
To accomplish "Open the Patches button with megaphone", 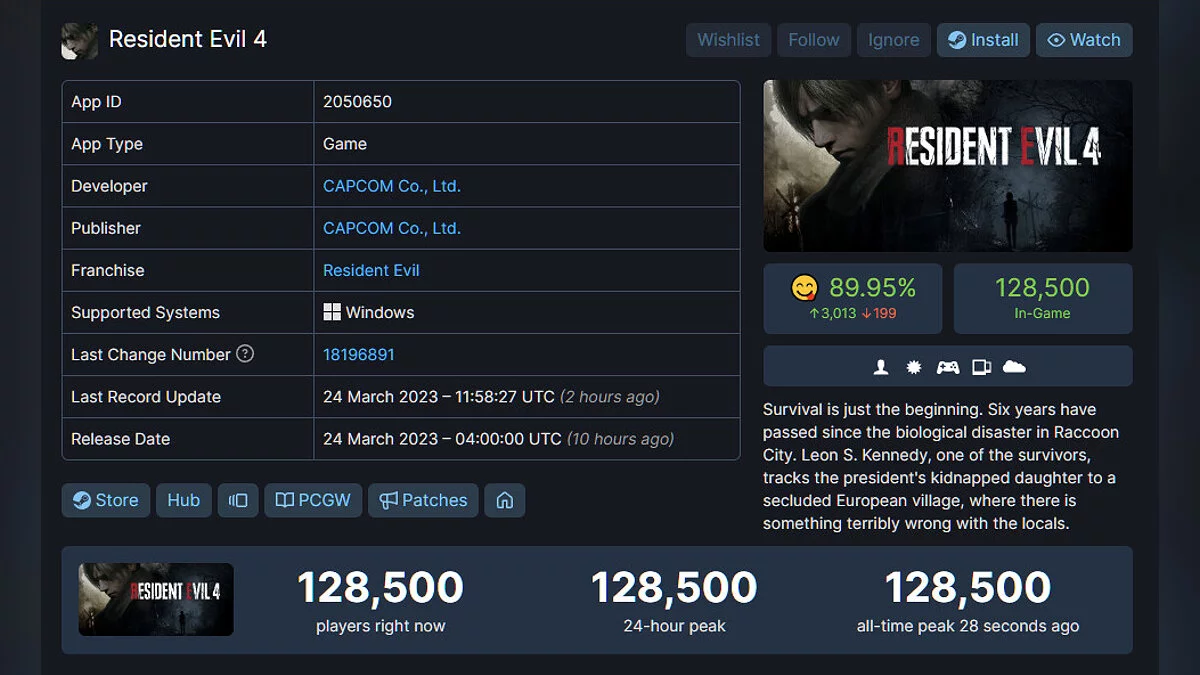I will point(423,500).
